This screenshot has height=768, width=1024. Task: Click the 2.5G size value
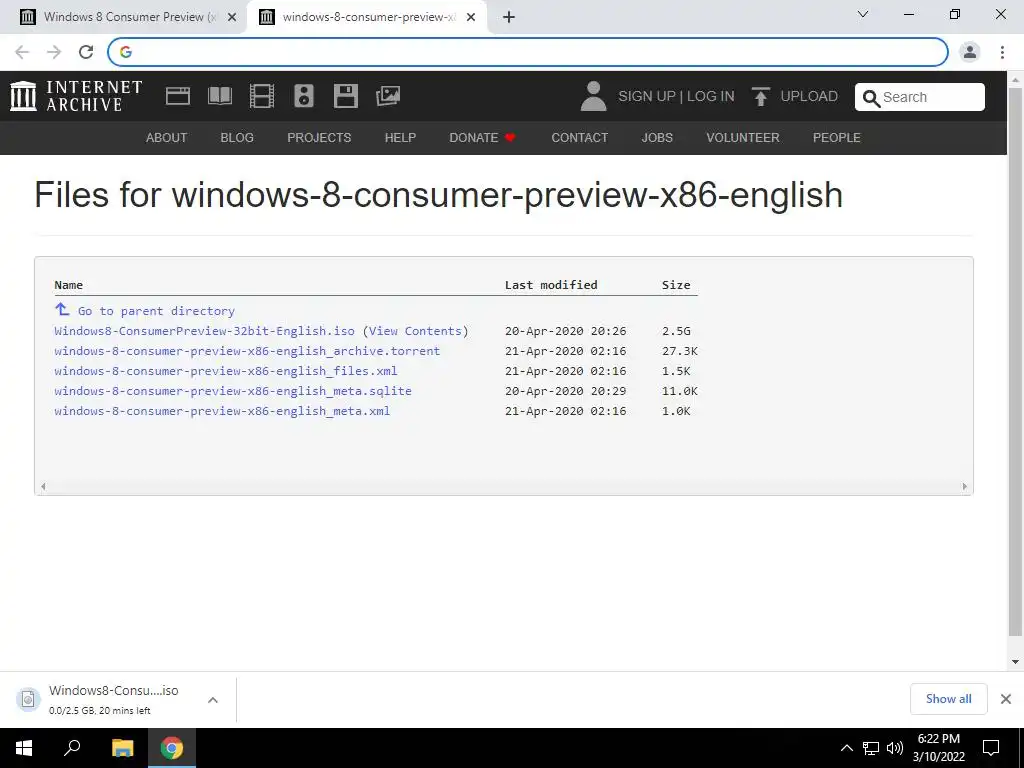tap(676, 331)
